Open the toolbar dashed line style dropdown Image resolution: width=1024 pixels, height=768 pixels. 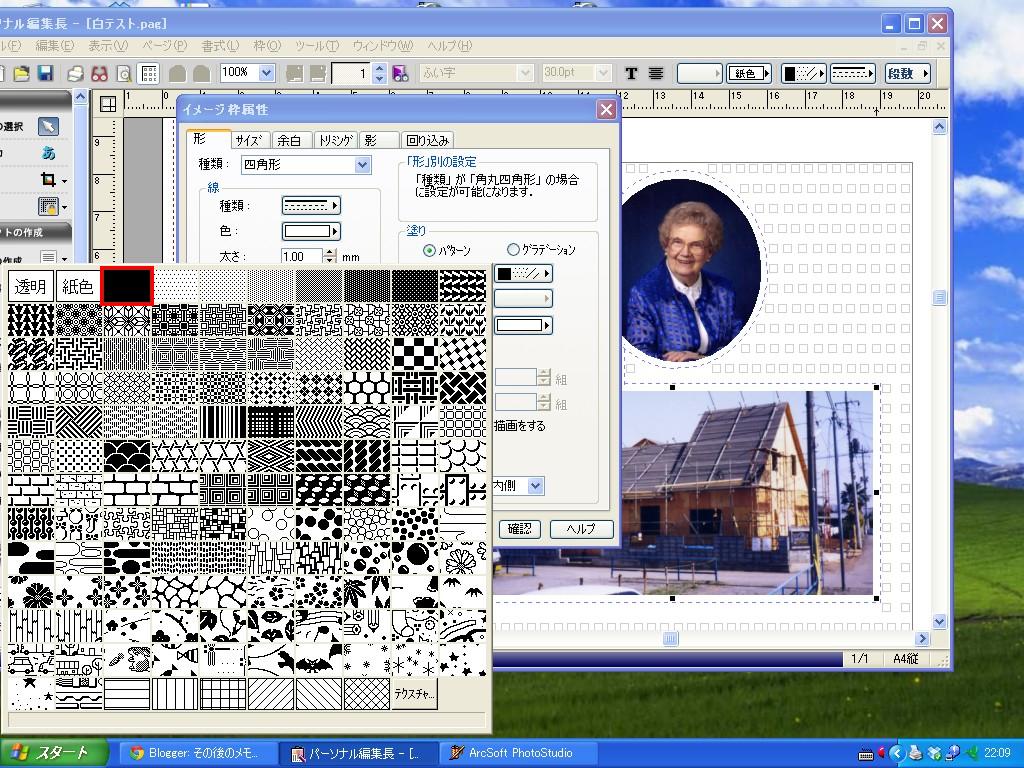853,73
